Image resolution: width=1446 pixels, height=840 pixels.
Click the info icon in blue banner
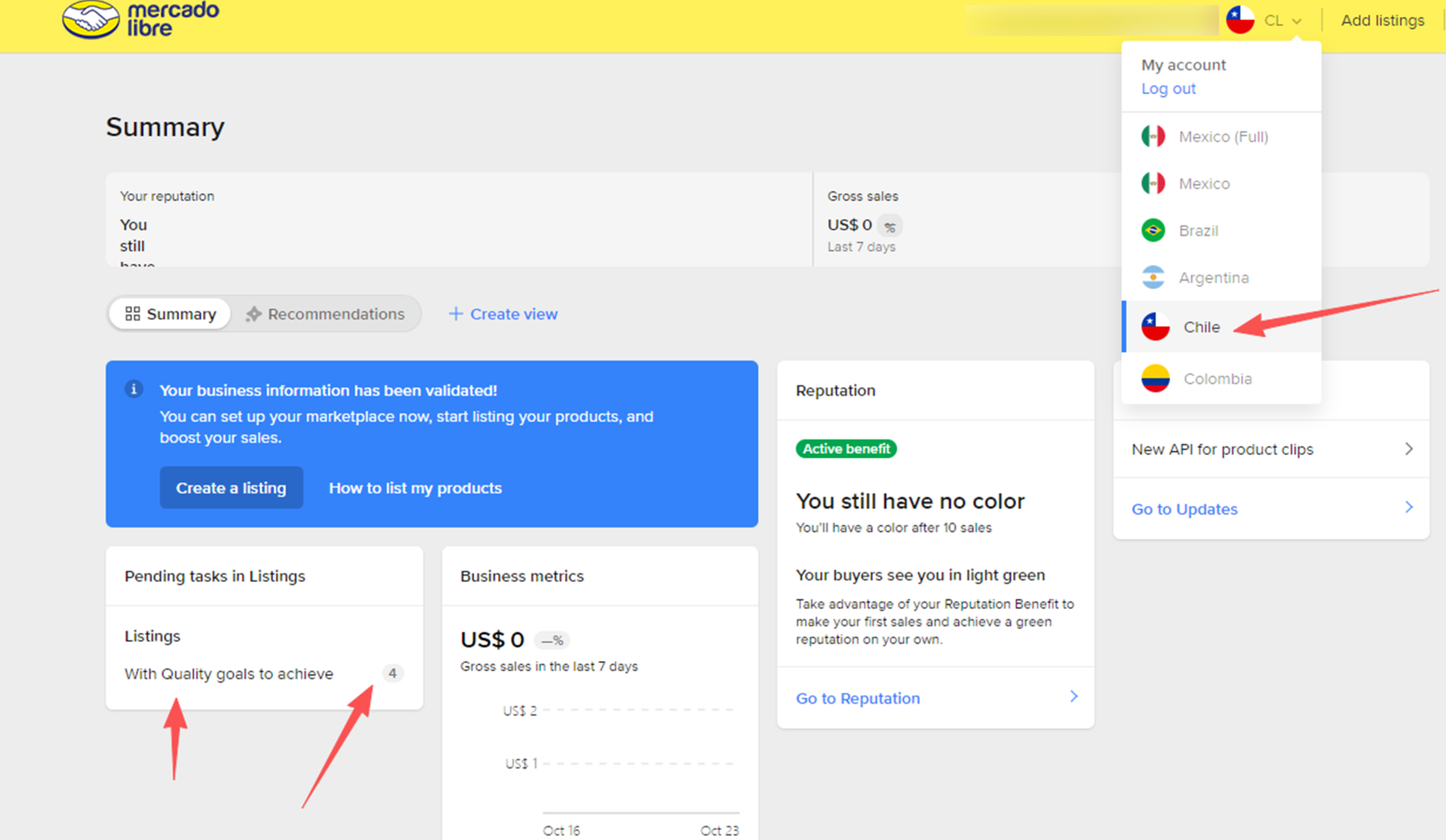pos(134,389)
